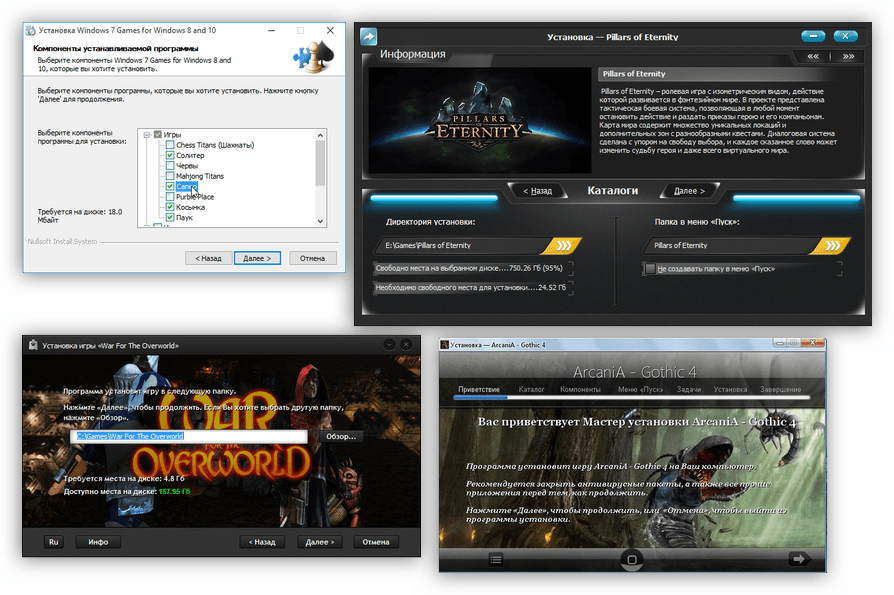Image resolution: width=894 pixels, height=595 pixels.
Task: Click 'Необходимо свободного места для установки' 24.52 Гб line
Action: pyautogui.click(x=471, y=288)
